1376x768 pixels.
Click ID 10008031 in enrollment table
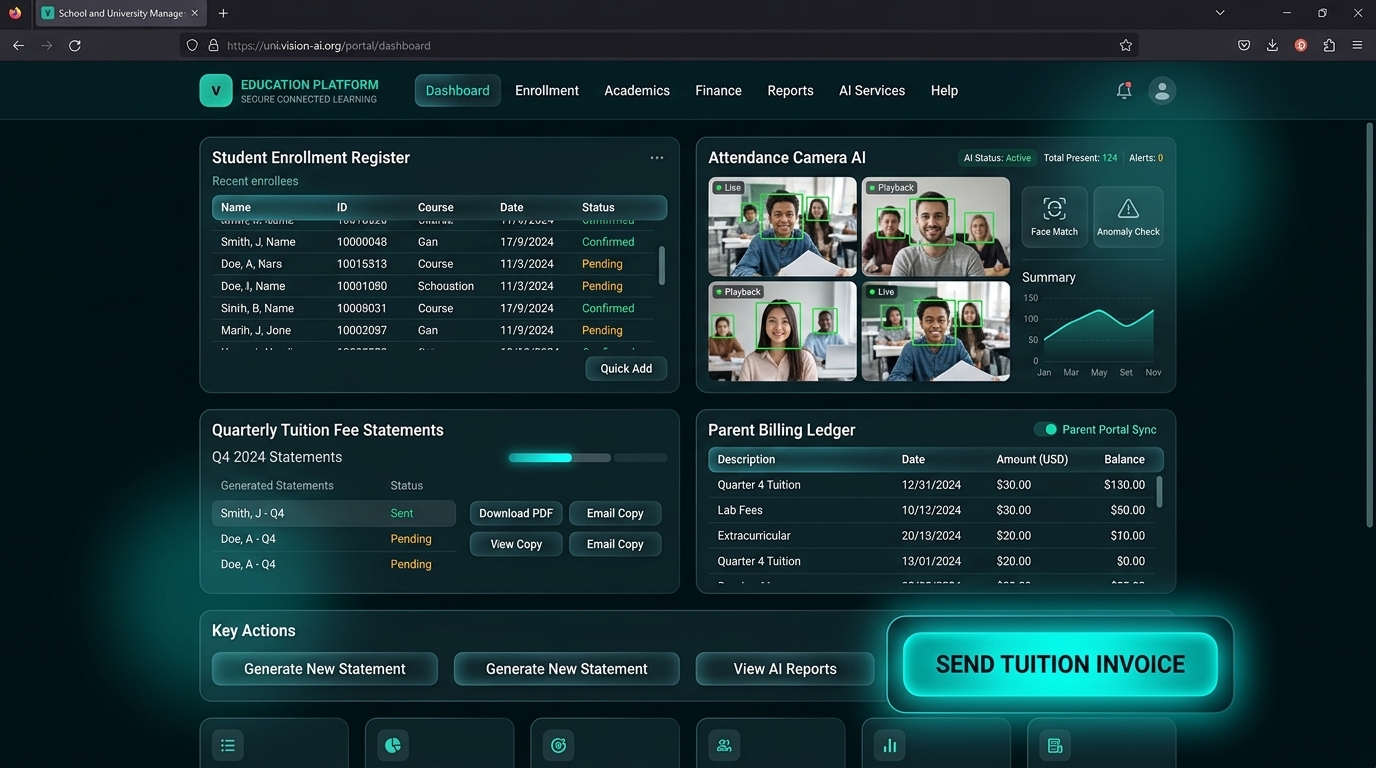[x=362, y=308]
